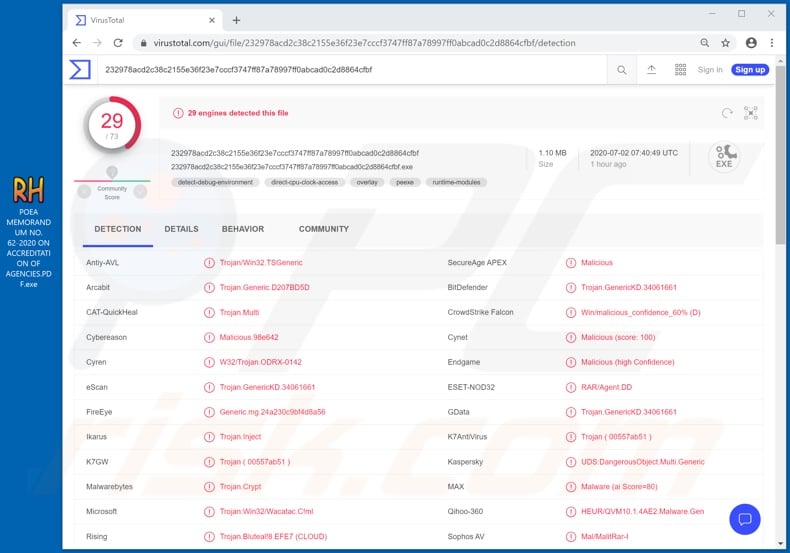Click the alert icon beside Trojan/Win32.TSGeneric

(209, 263)
